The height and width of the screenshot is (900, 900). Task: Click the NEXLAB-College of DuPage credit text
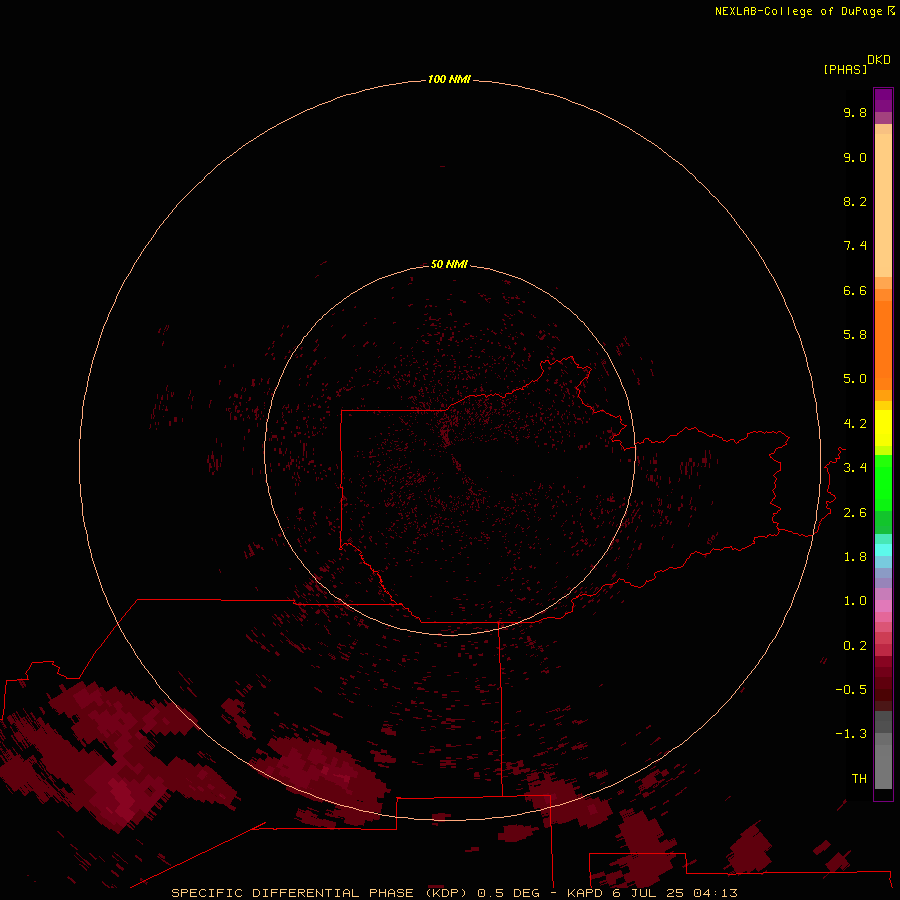point(798,11)
